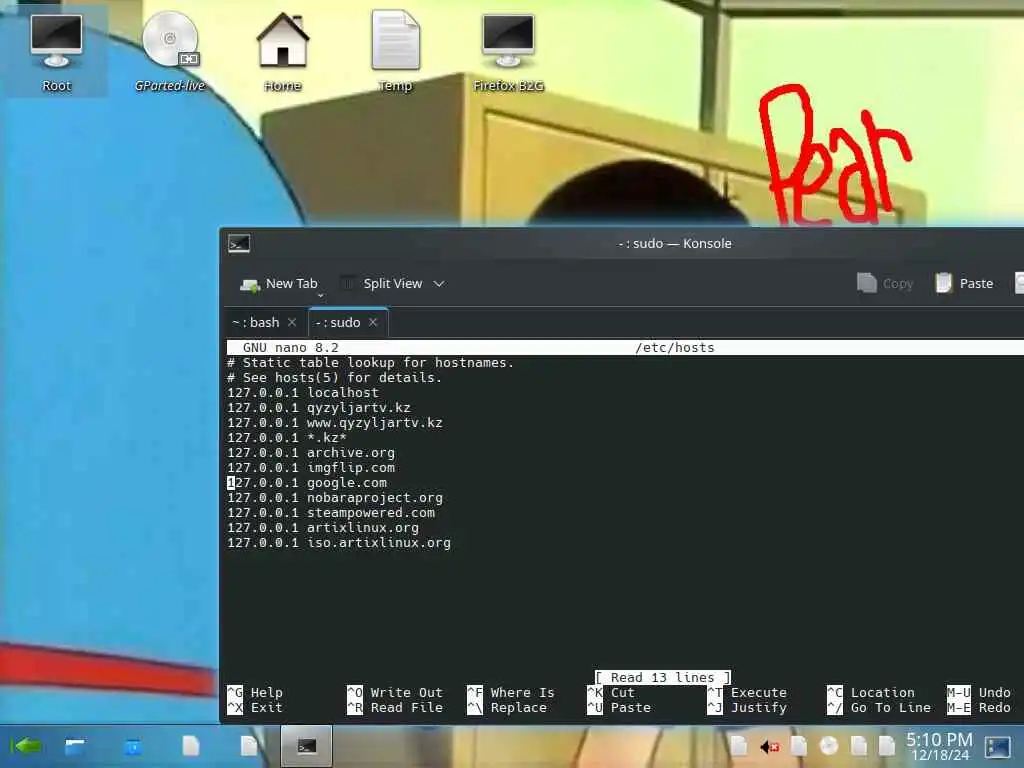Open the New Tab profile dropdown arrow
This screenshot has height=768, width=1024.
pyautogui.click(x=321, y=295)
